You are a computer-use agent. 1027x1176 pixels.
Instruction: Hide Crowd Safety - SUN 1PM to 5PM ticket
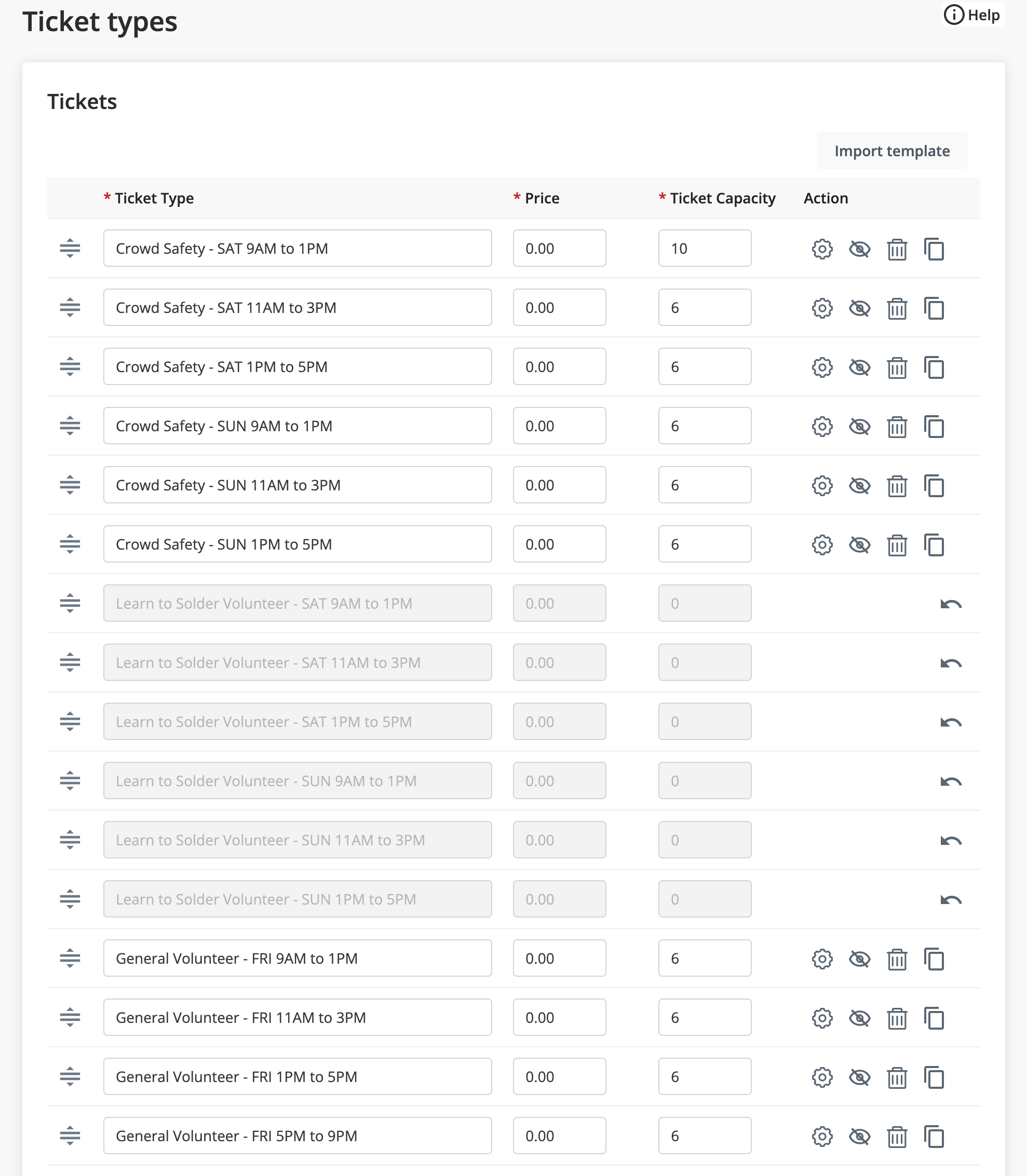tap(859, 544)
